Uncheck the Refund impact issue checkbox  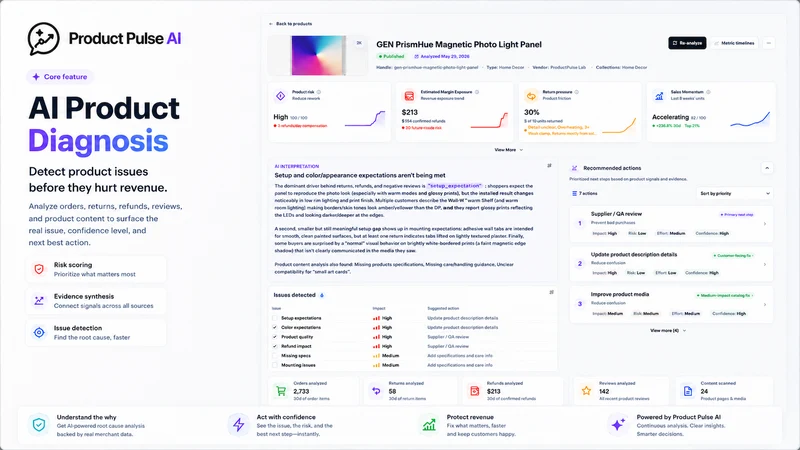(x=275, y=346)
